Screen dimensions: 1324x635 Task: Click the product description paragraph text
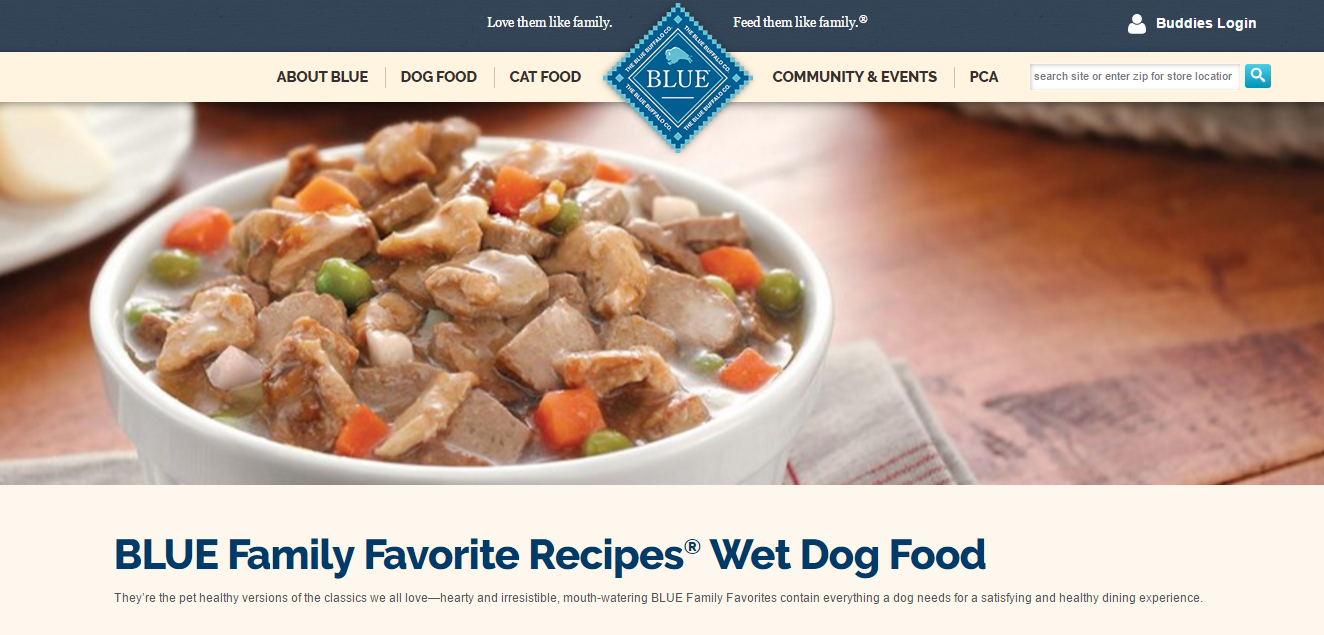[x=658, y=598]
